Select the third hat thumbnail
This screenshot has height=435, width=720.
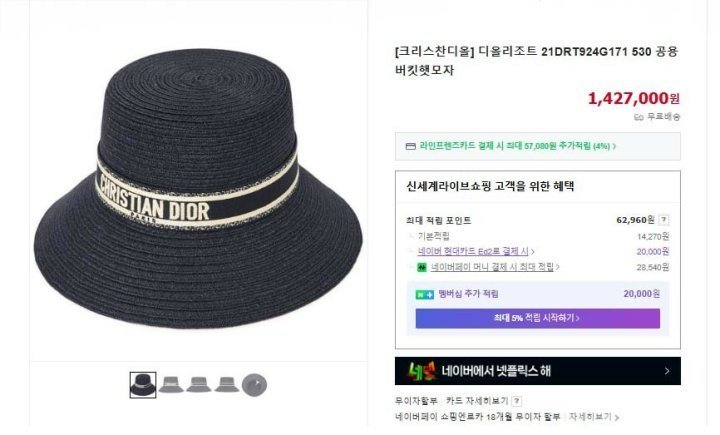point(199,383)
